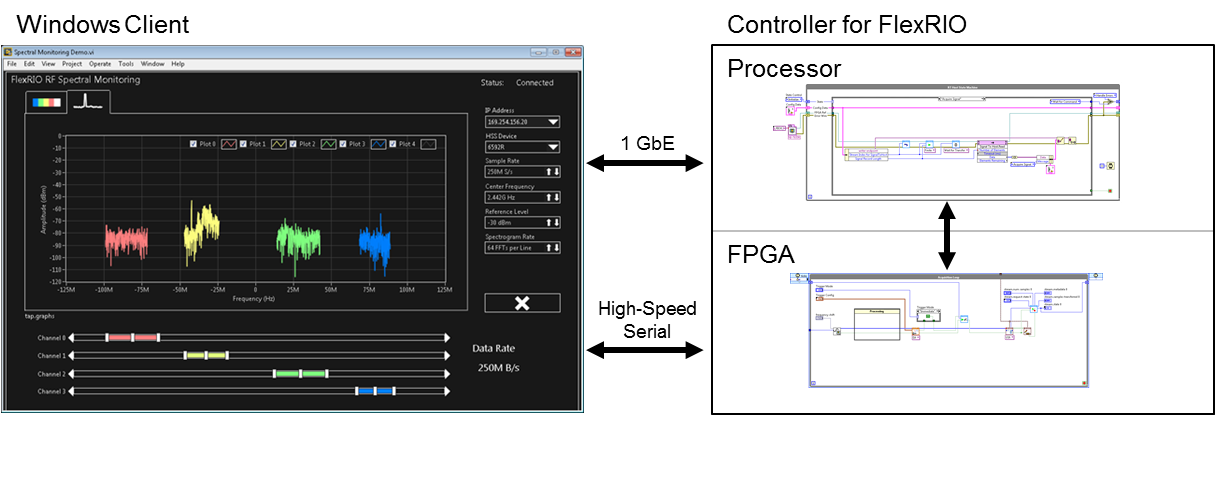Disable the Plot 4 checkbox
Viewport: 1215px width, 480px height.
pyautogui.click(x=395, y=144)
